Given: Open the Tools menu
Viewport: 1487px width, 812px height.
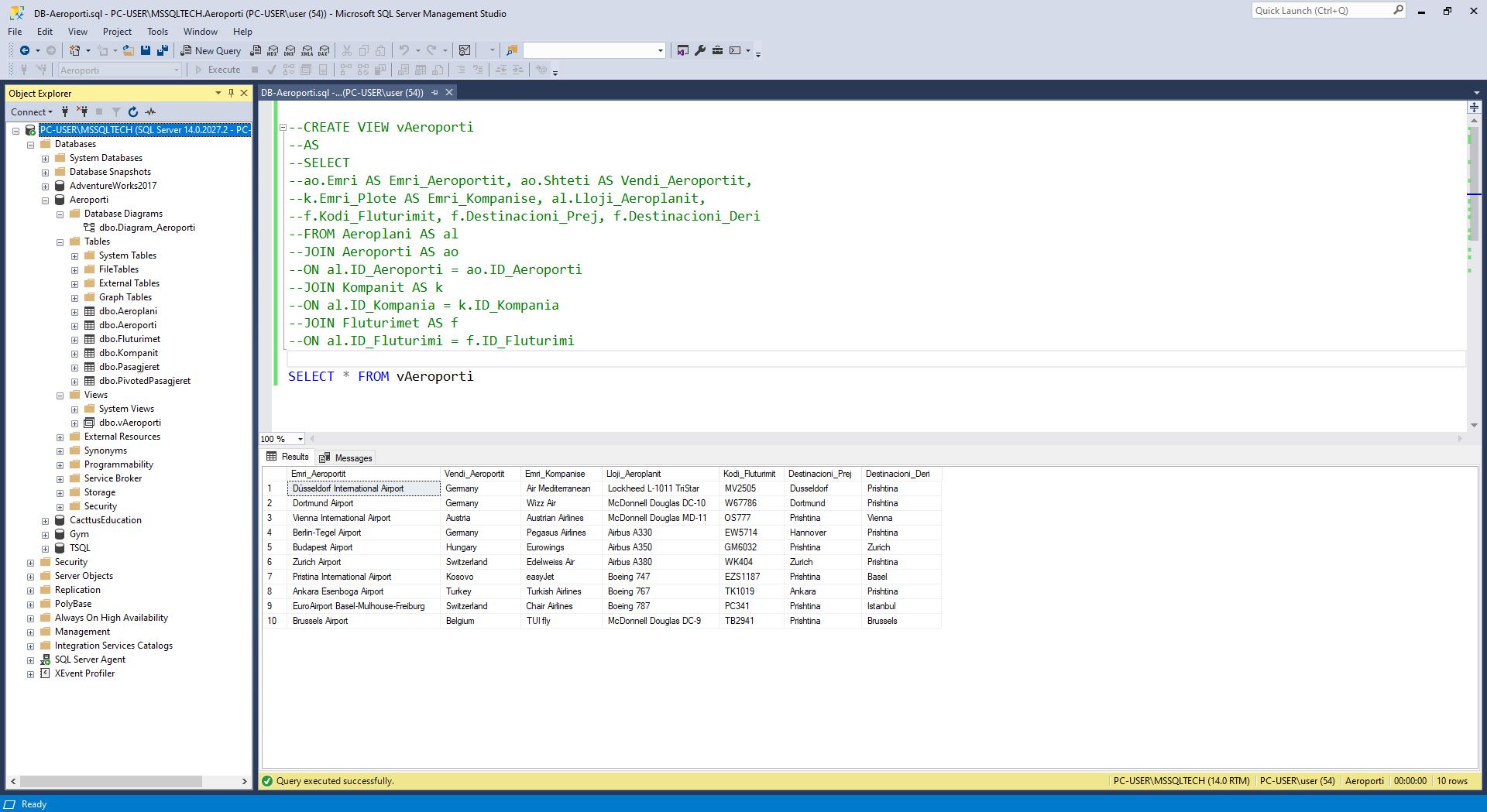Looking at the screenshot, I should [x=157, y=32].
